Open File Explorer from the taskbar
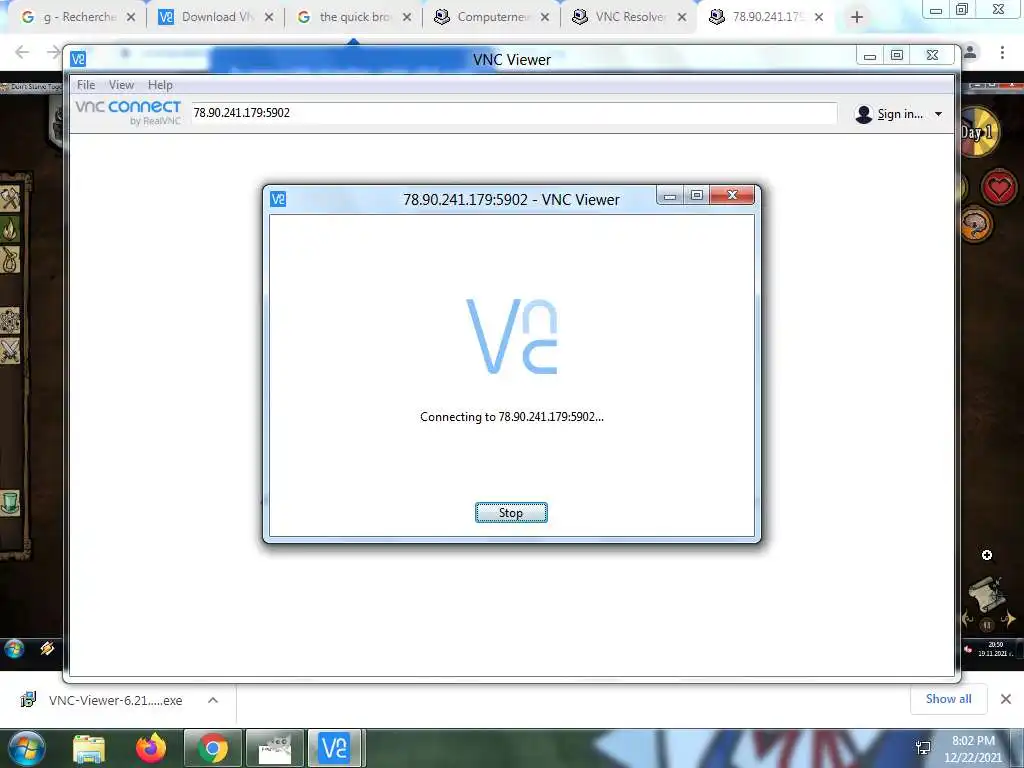This screenshot has height=768, width=1024. pos(89,749)
